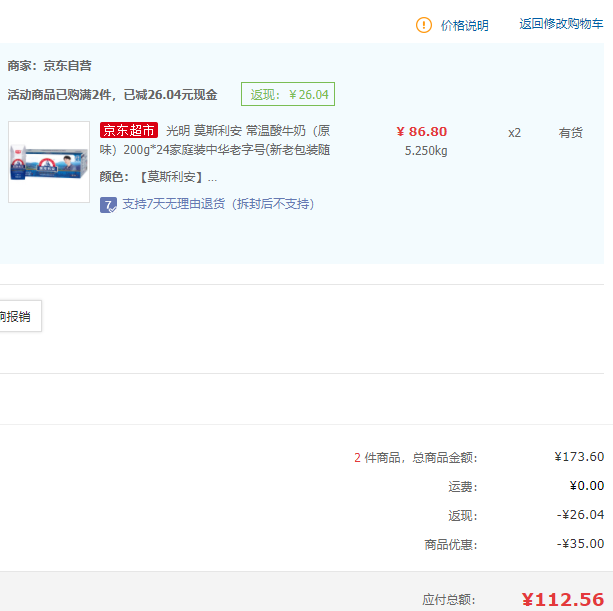Click the ¥112.56 payable total
The width and height of the screenshot is (613, 611).
click(x=562, y=599)
